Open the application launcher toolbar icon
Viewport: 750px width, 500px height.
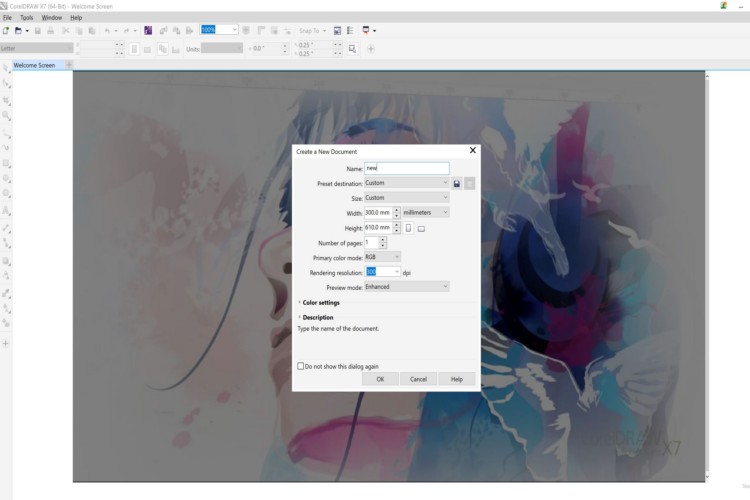(366, 31)
